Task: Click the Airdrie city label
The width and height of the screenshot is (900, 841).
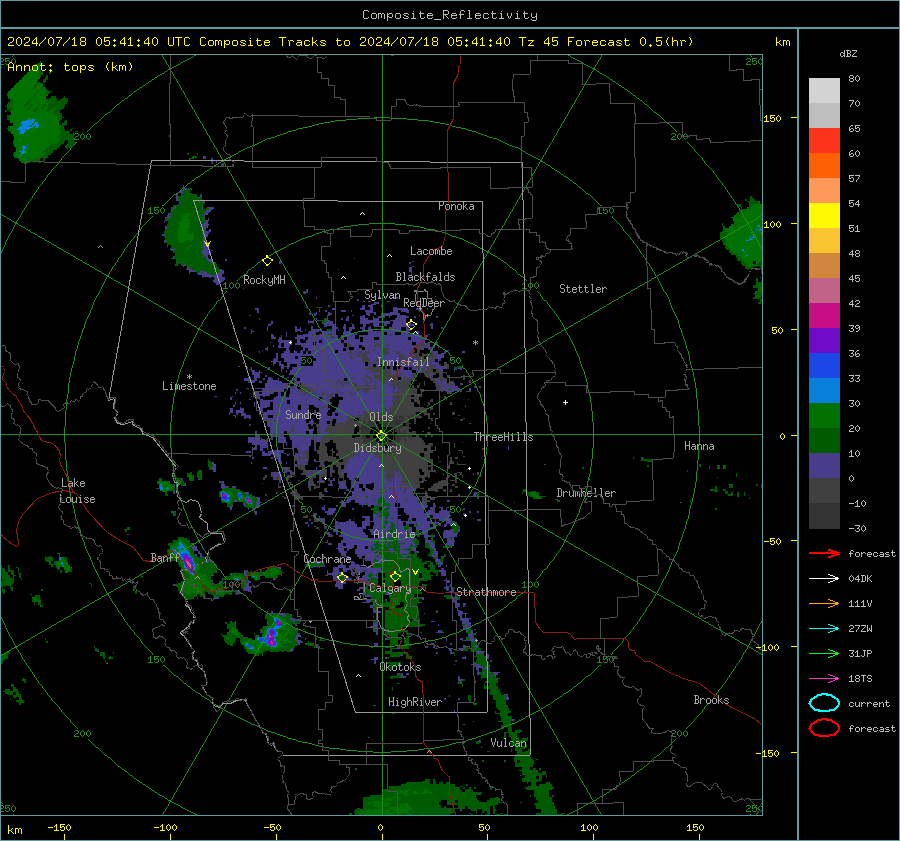Action: [x=394, y=534]
